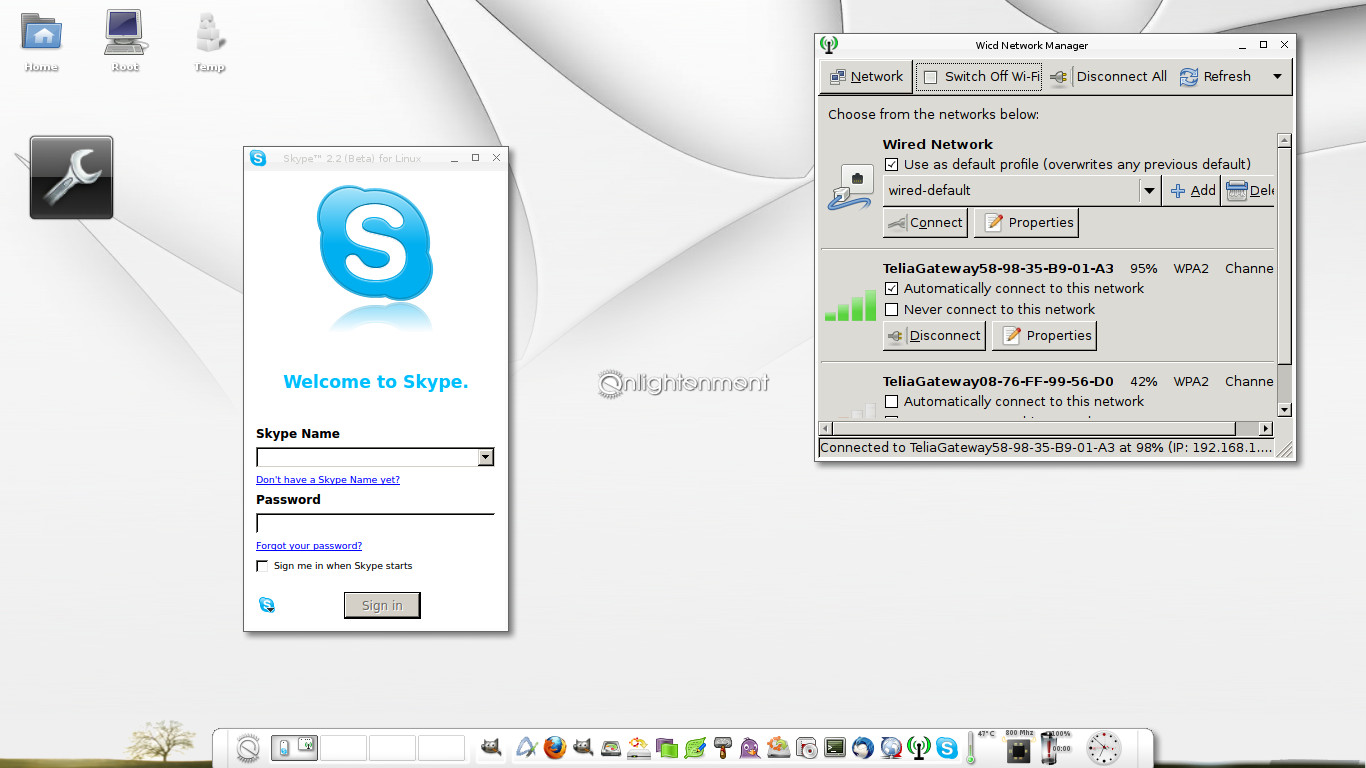Click the temperature thermometer gadget in dock

[x=970, y=748]
